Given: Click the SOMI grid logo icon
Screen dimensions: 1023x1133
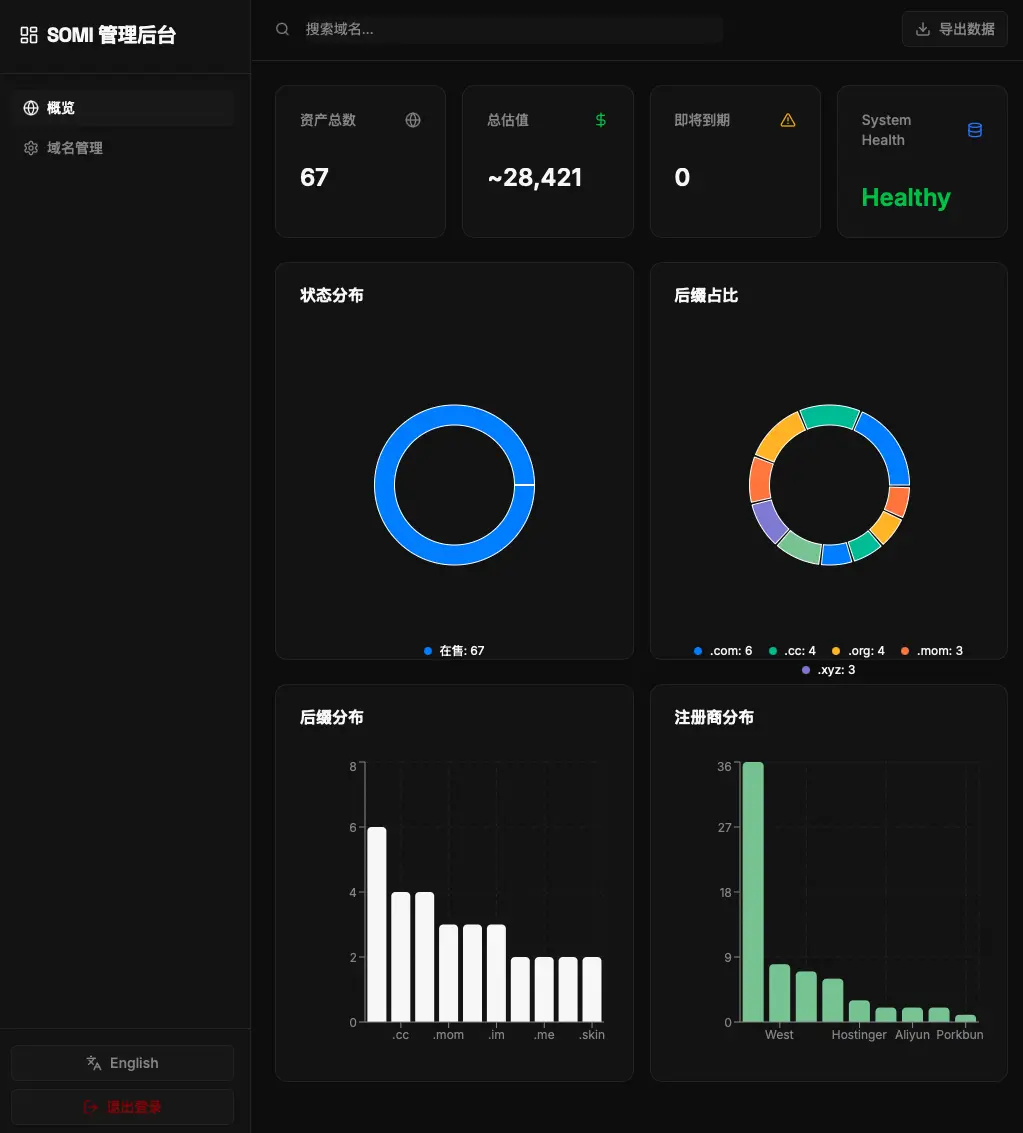Looking at the screenshot, I should [29, 35].
